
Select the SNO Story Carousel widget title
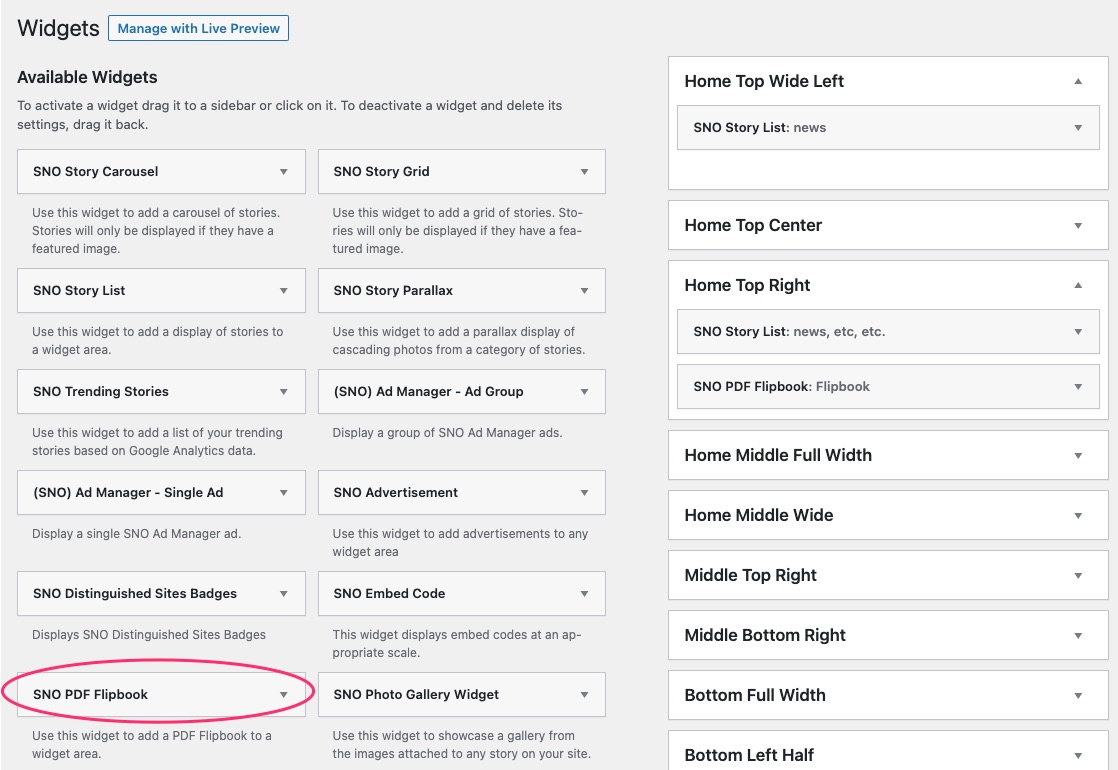(x=96, y=172)
